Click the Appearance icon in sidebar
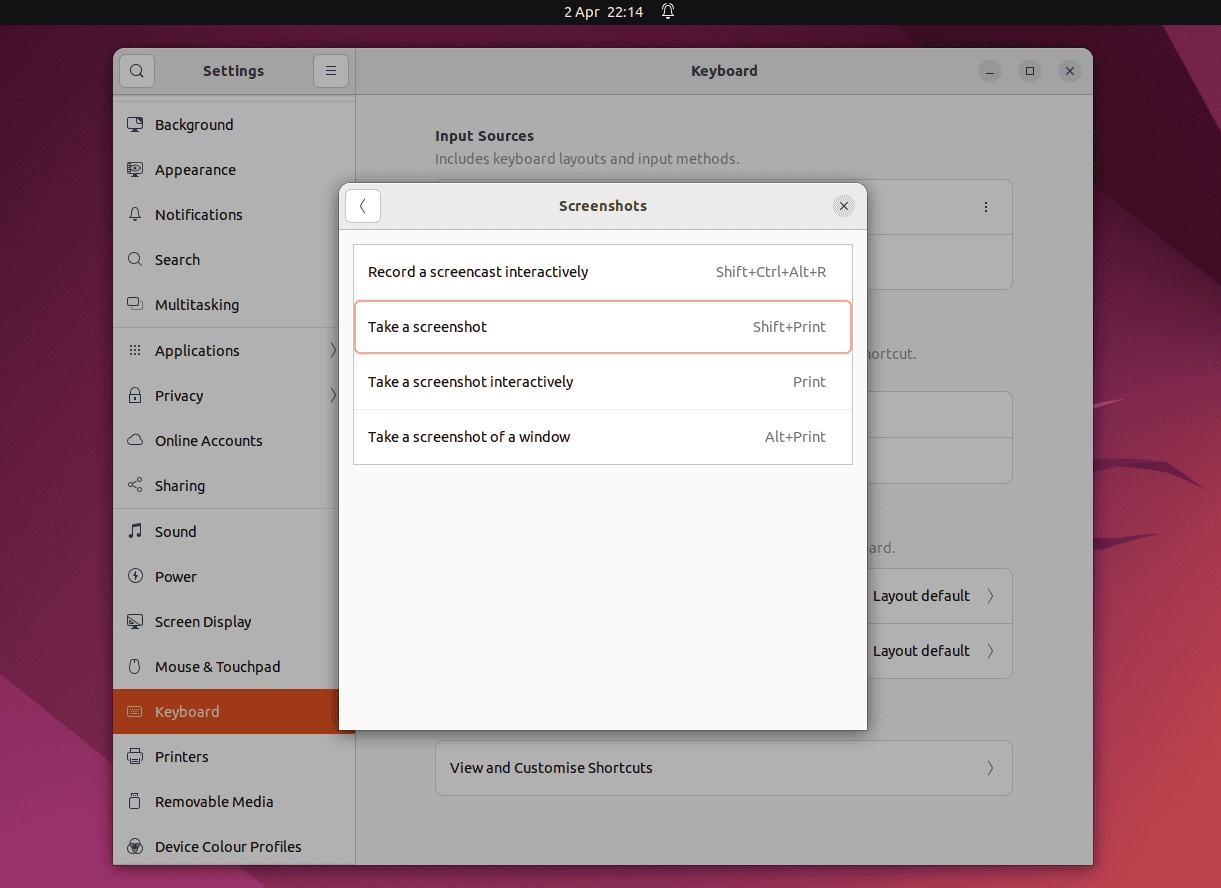 pos(135,169)
